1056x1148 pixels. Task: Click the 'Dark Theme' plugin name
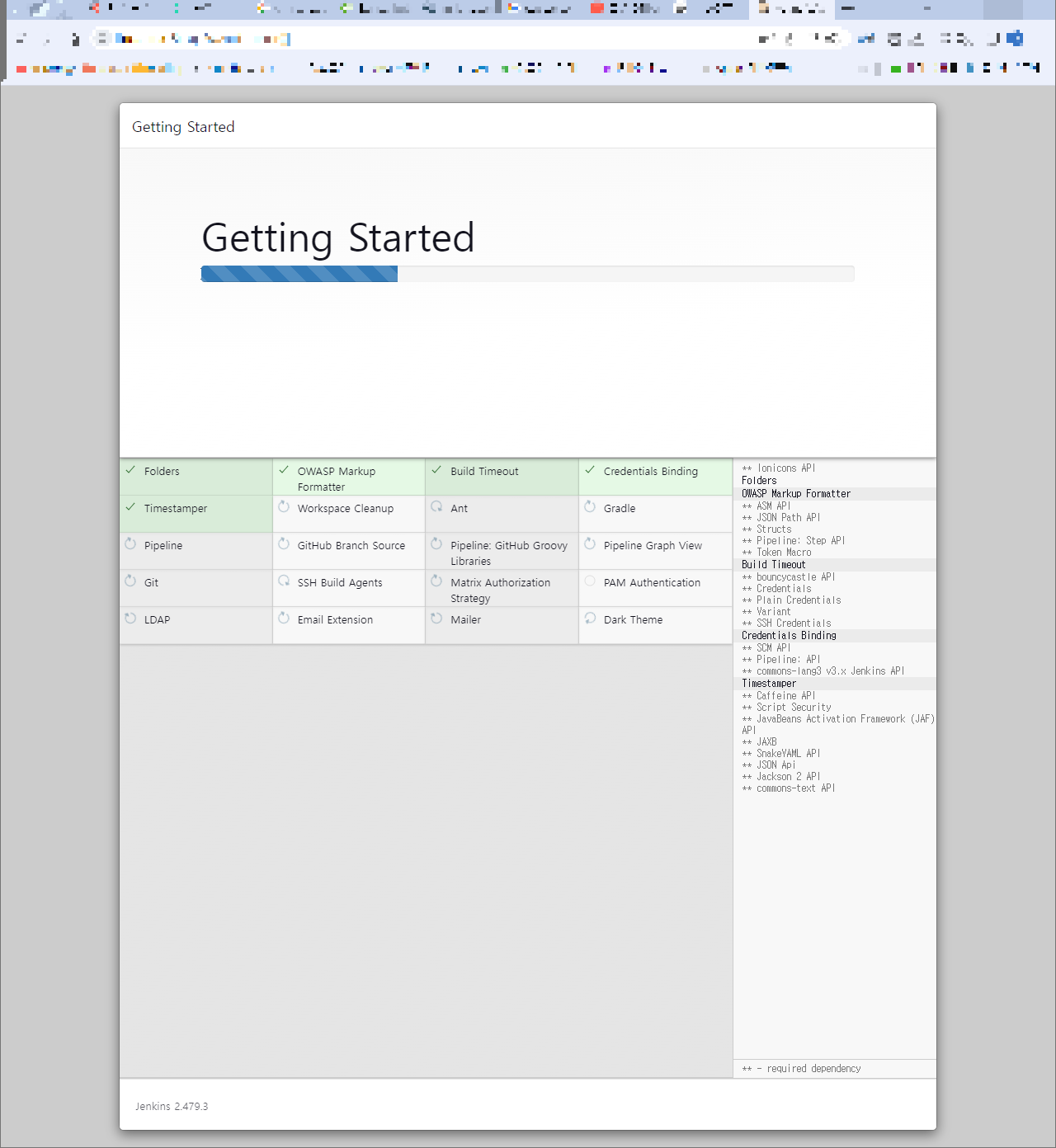(633, 619)
